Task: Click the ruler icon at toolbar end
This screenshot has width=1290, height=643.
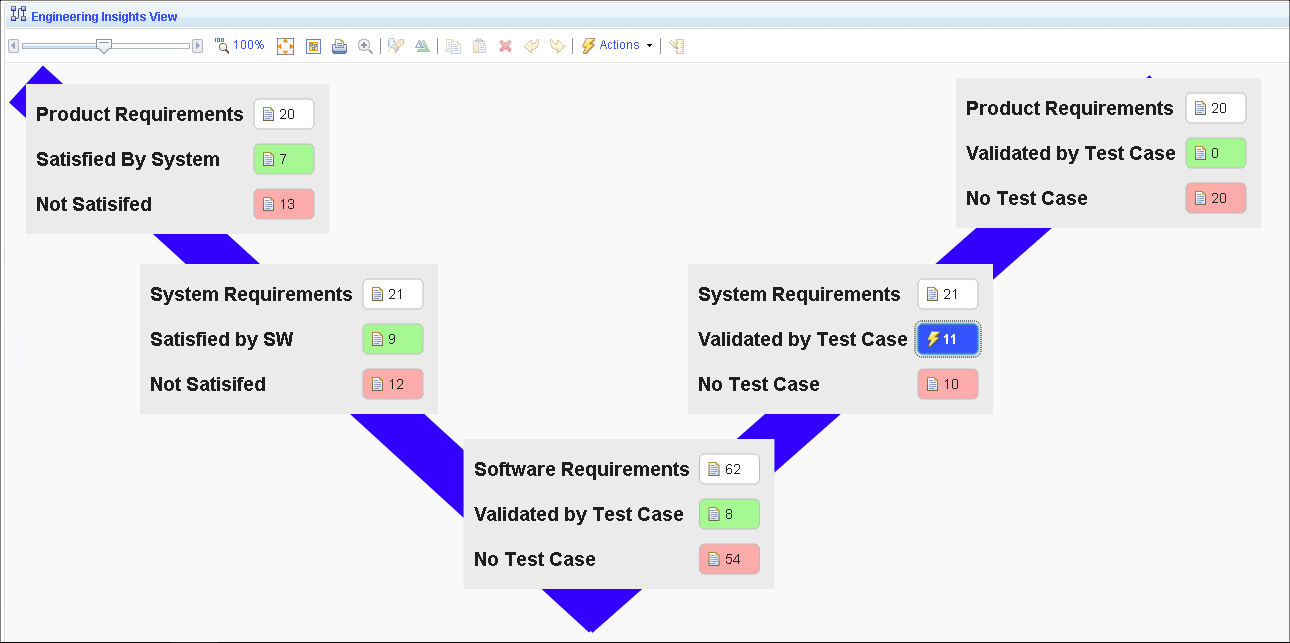Action: (x=677, y=46)
